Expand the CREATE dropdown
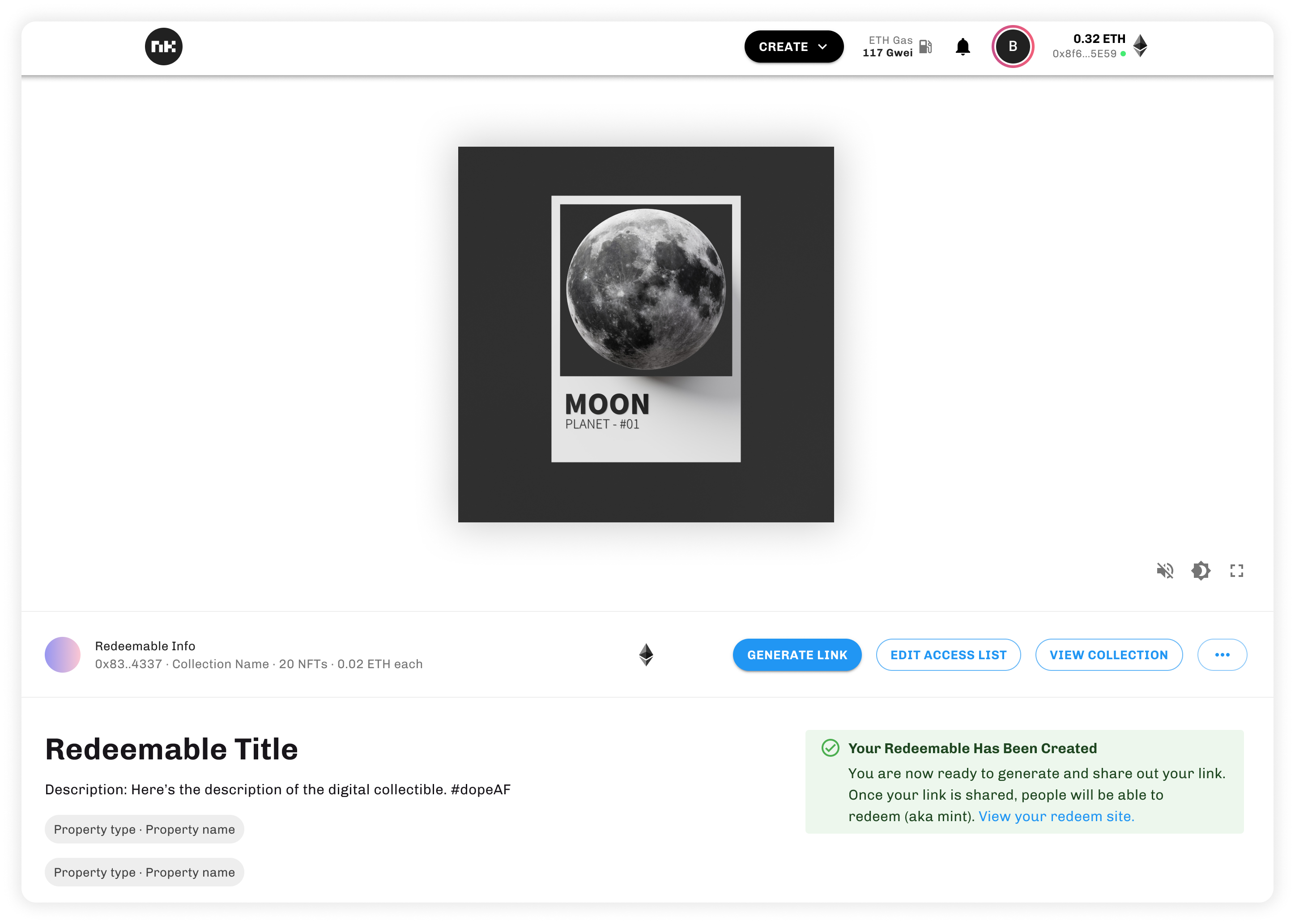1295x924 pixels. (x=793, y=47)
